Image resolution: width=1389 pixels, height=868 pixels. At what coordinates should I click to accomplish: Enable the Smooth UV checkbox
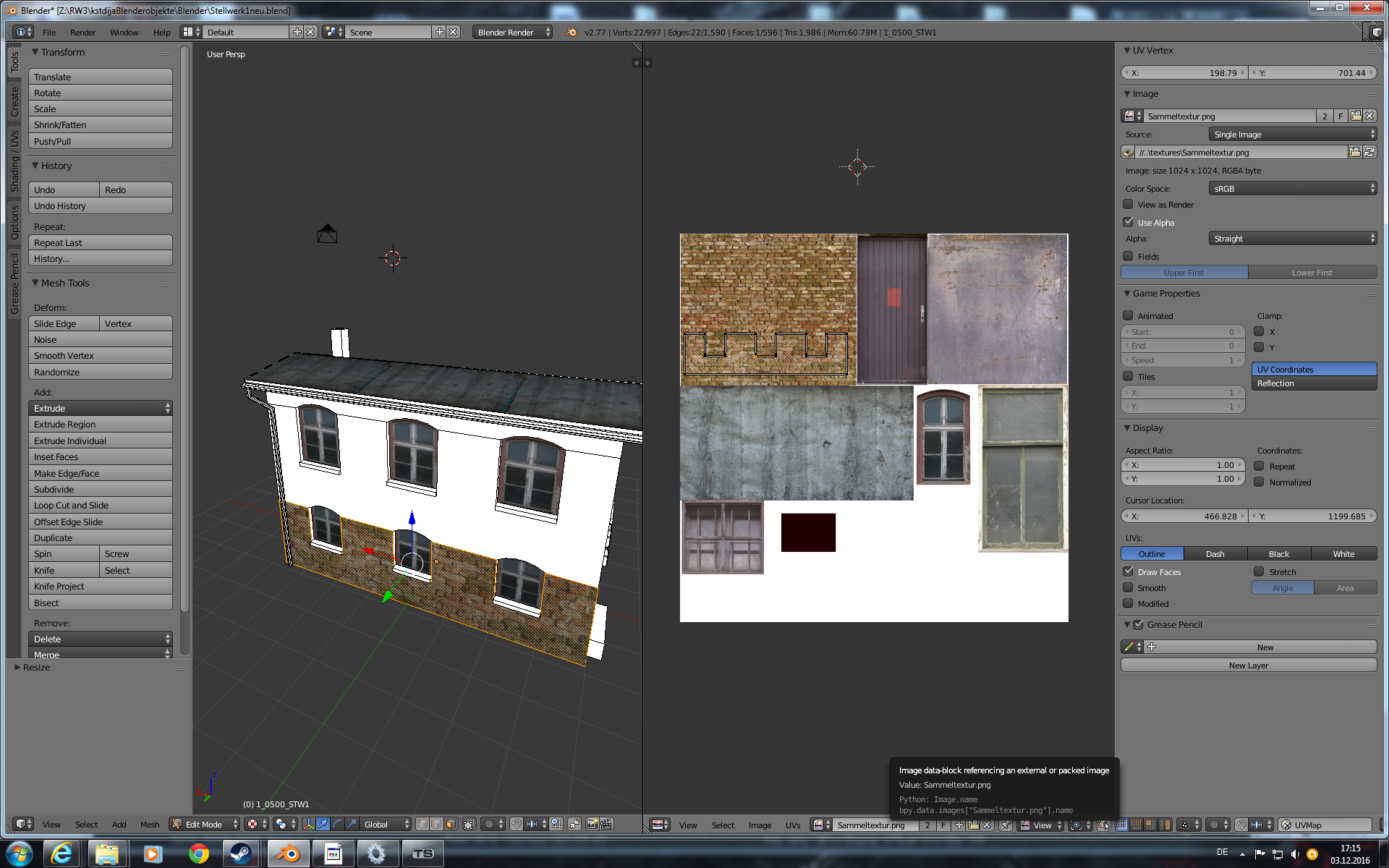(x=1128, y=587)
